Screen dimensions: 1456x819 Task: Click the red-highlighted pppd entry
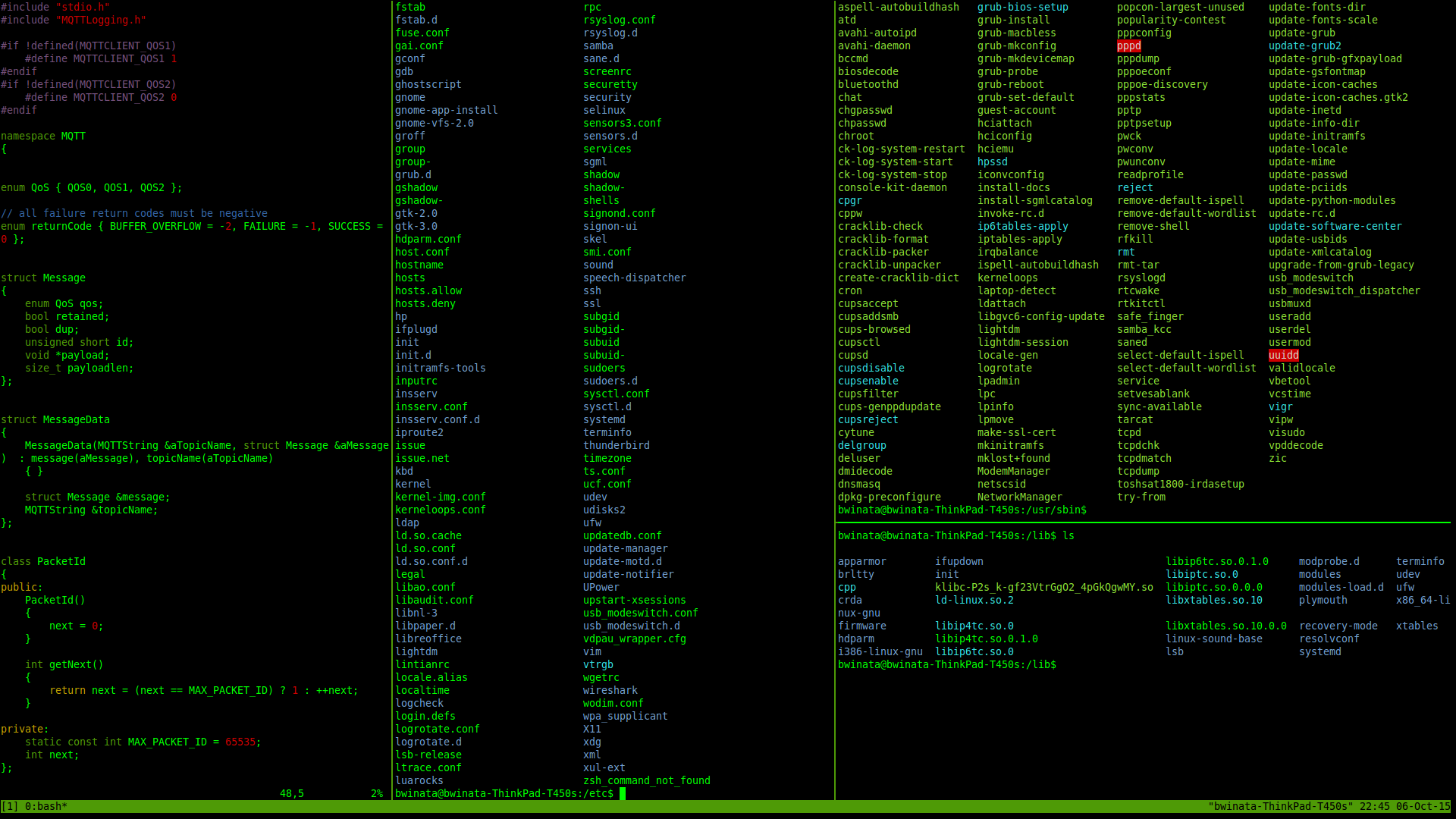(x=1128, y=45)
